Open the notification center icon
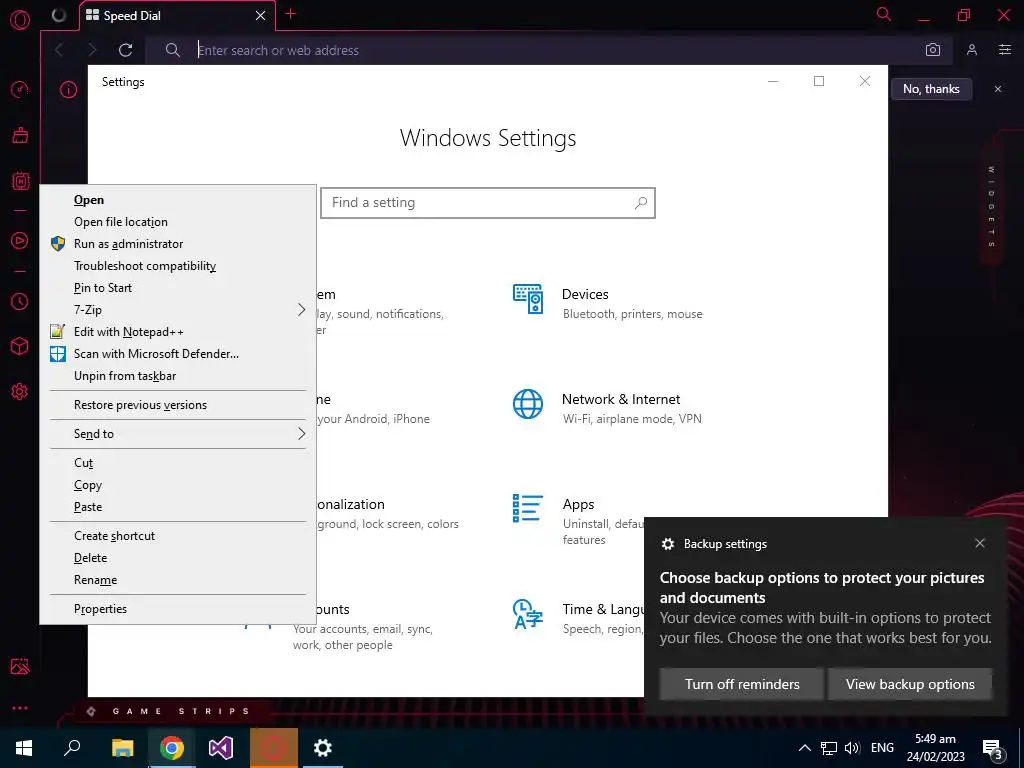 click(993, 749)
